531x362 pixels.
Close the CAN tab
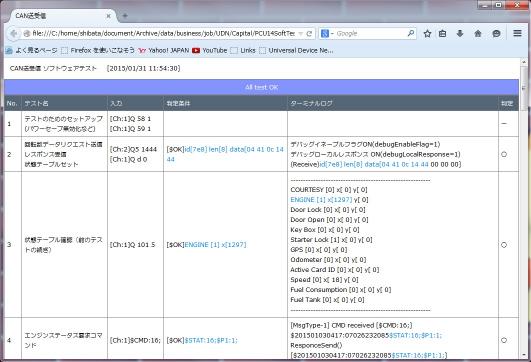pyautogui.click(x=108, y=16)
